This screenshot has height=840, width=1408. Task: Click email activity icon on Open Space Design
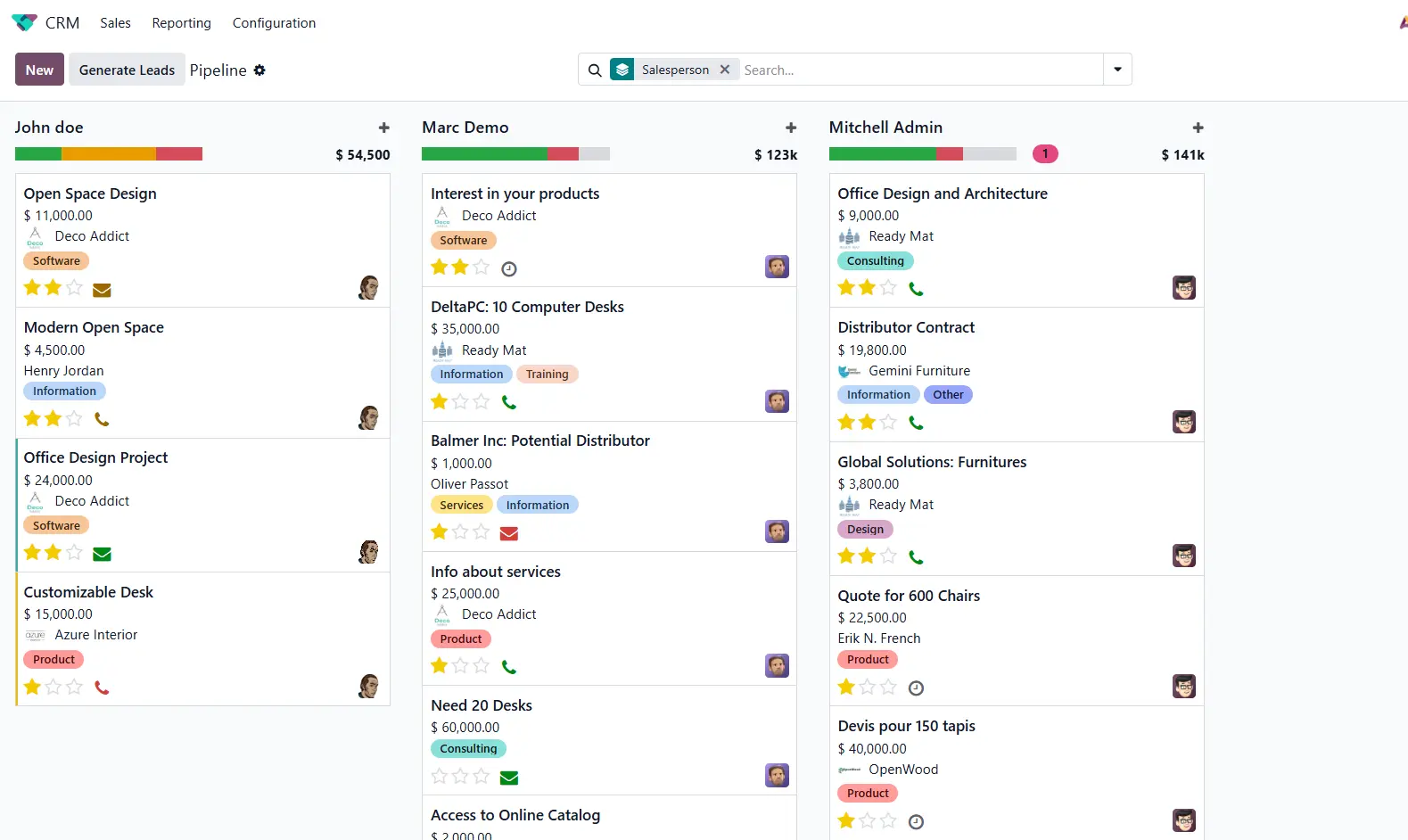pos(102,290)
